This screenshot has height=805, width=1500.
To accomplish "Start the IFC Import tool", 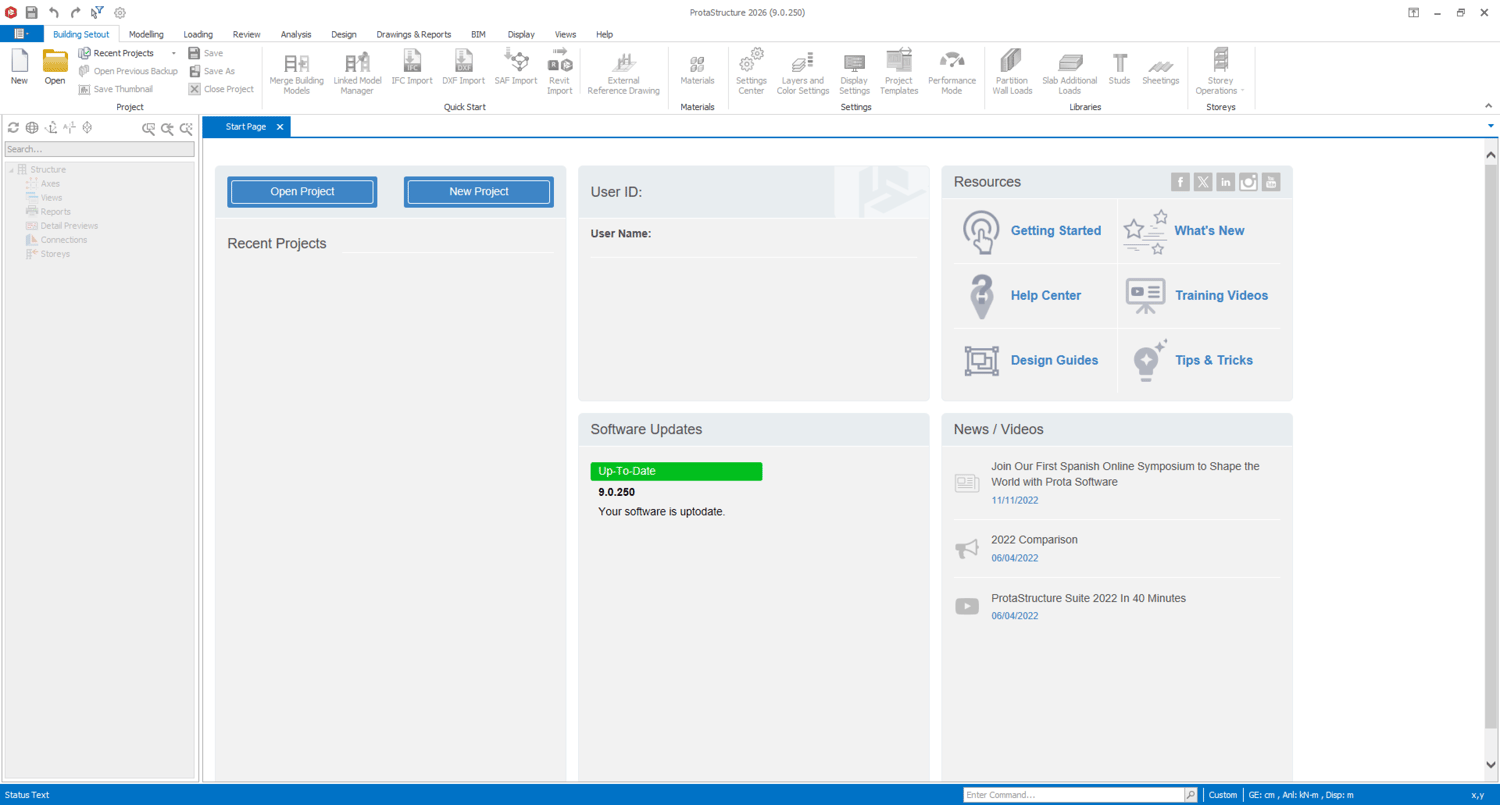I will coord(412,68).
